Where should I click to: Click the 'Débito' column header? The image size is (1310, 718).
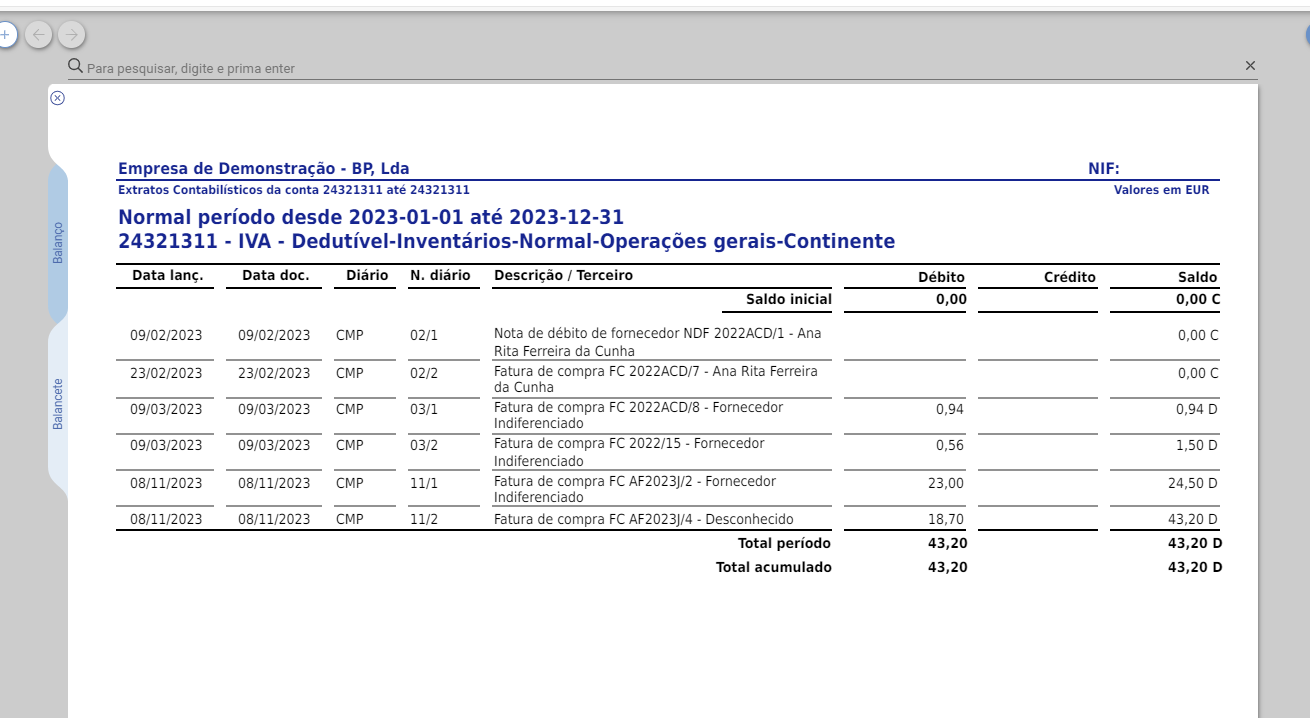[941, 277]
